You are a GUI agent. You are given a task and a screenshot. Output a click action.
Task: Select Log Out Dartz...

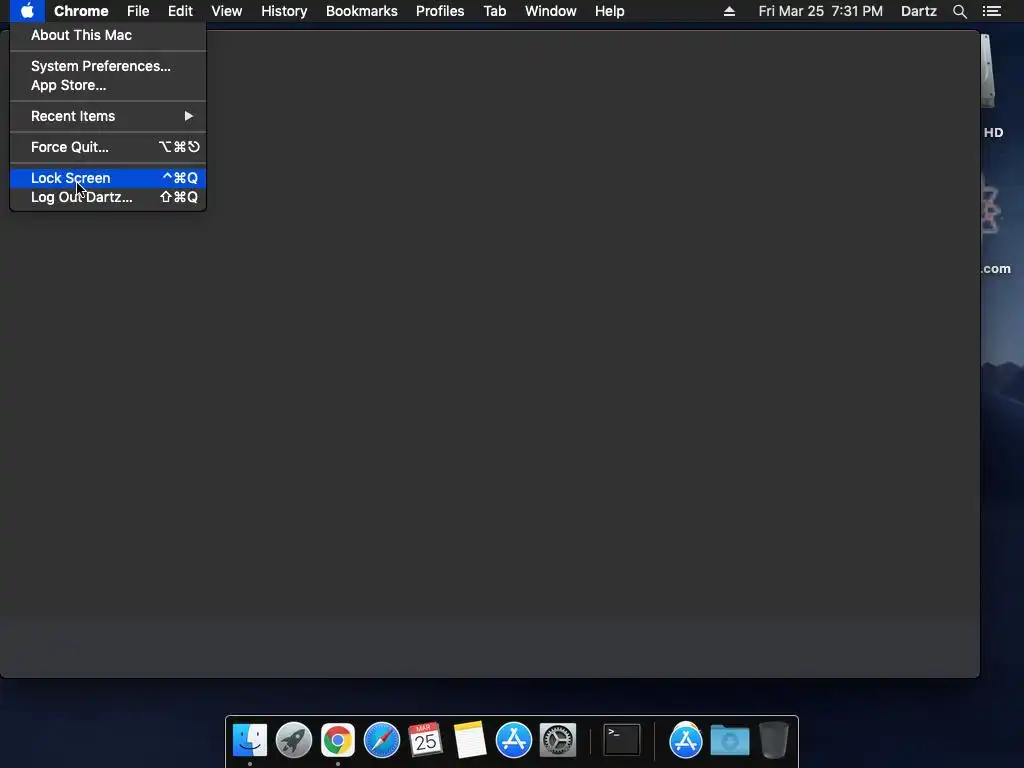click(x=108, y=197)
